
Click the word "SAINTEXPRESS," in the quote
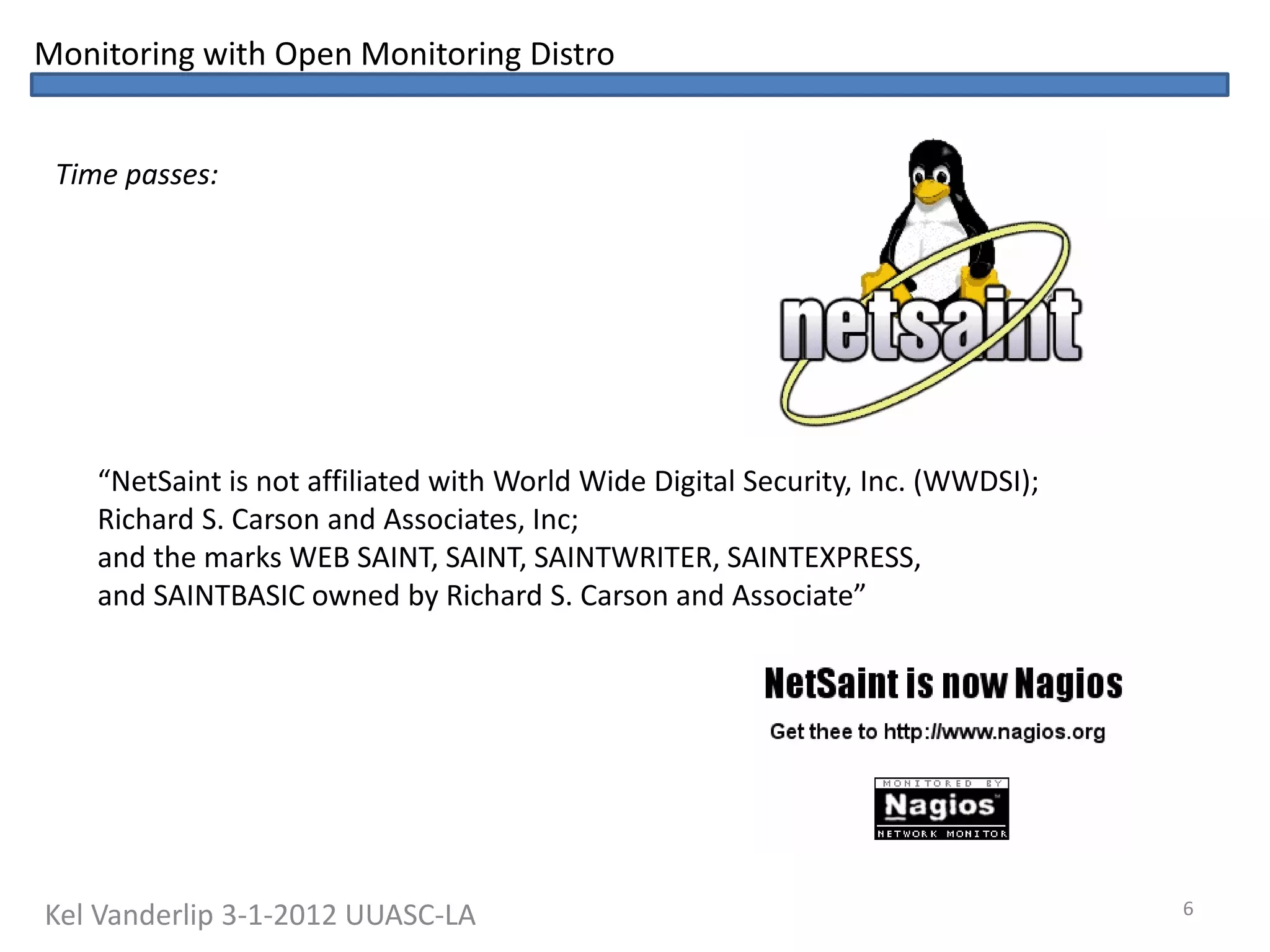[x=824, y=558]
